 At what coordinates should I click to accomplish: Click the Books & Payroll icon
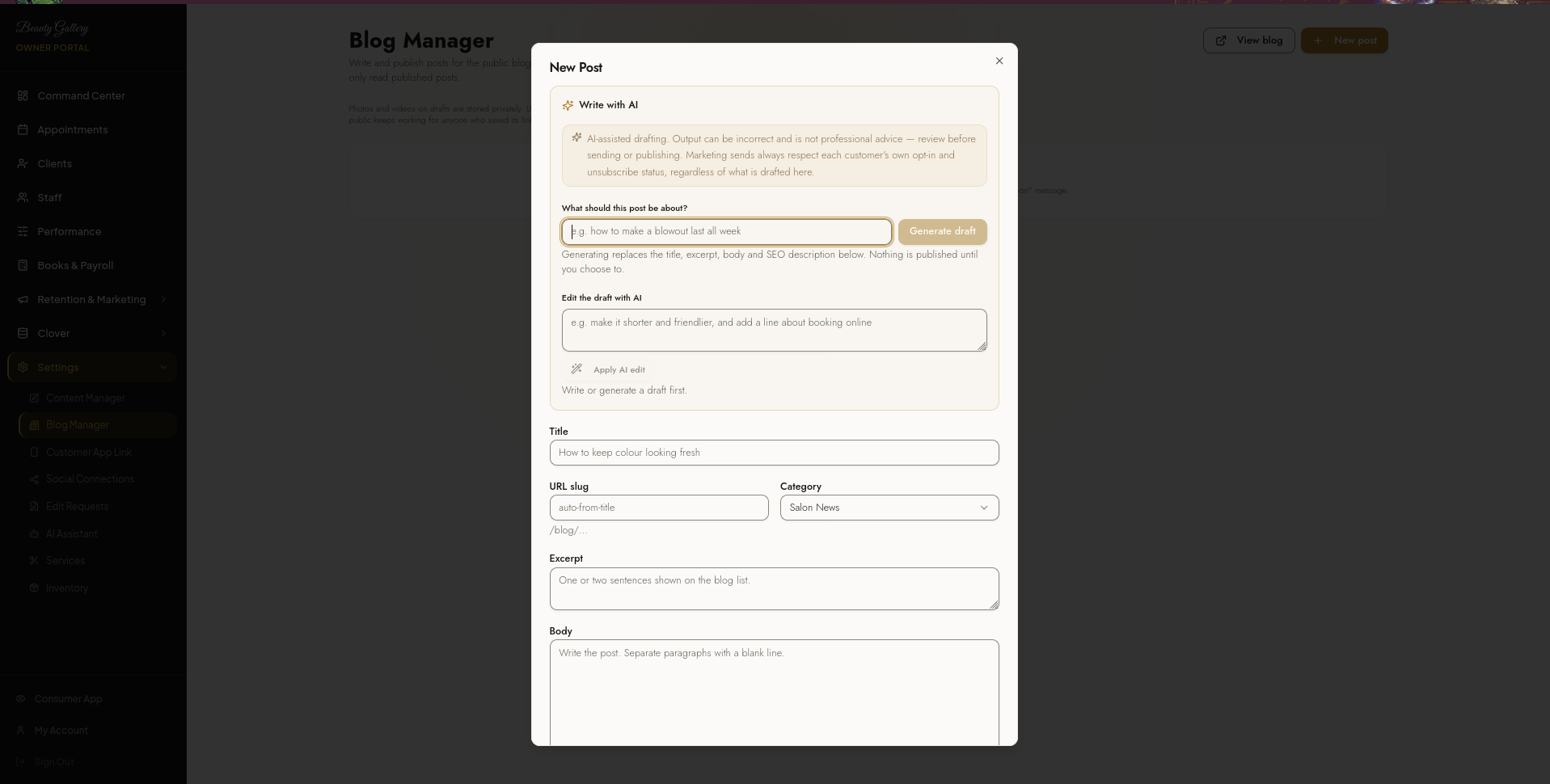tap(23, 265)
